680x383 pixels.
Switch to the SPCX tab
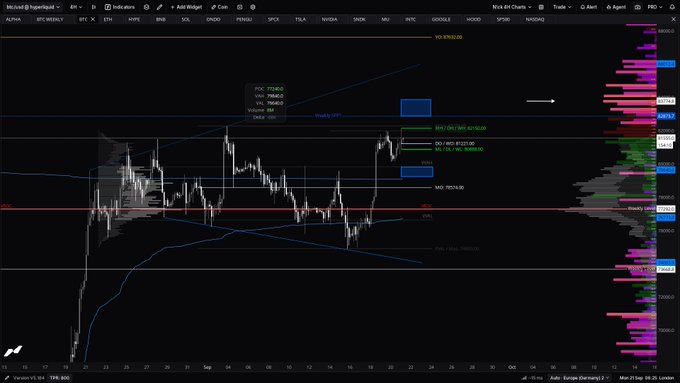[273, 20]
